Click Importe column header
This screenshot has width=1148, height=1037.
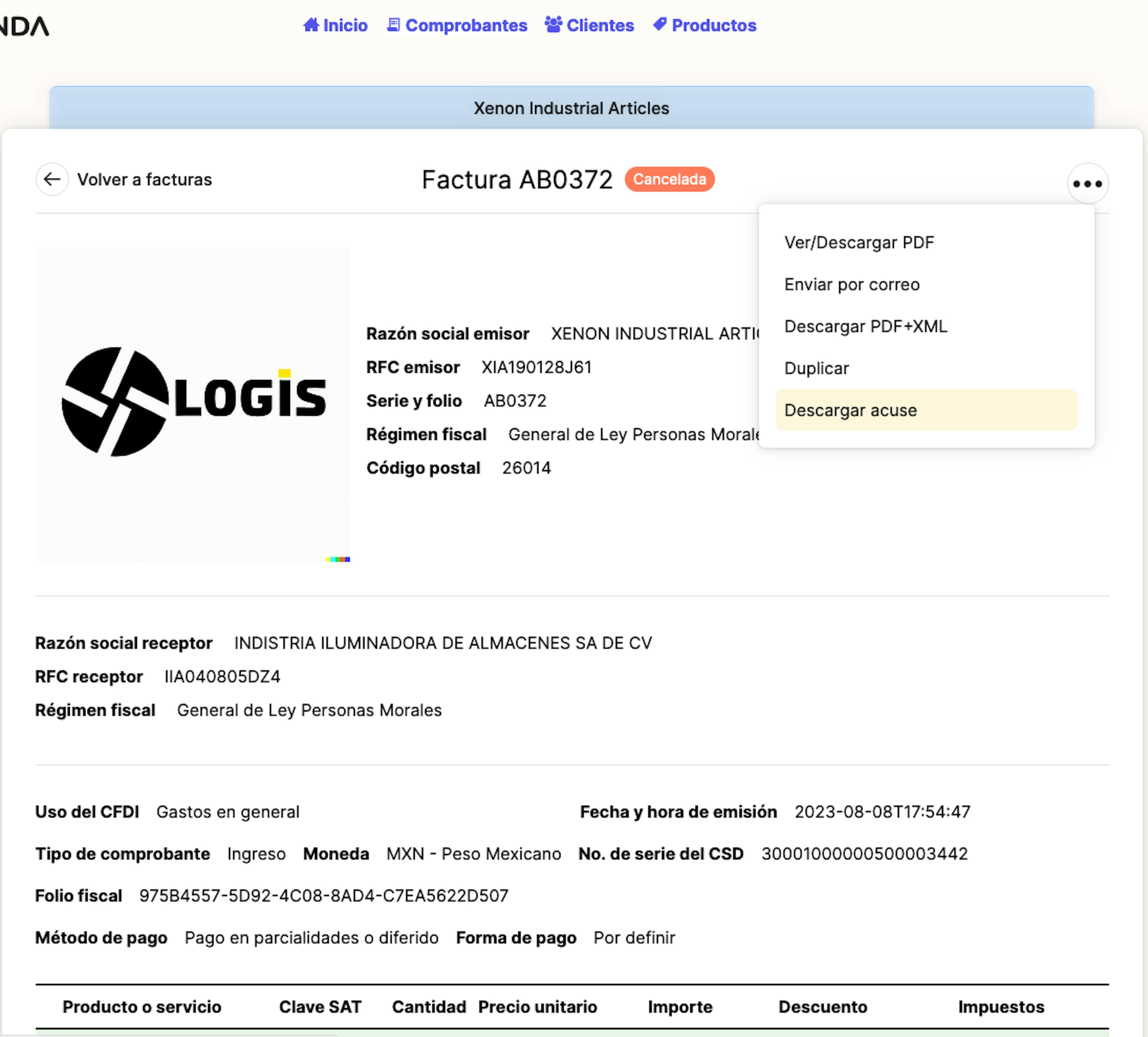click(x=680, y=1007)
